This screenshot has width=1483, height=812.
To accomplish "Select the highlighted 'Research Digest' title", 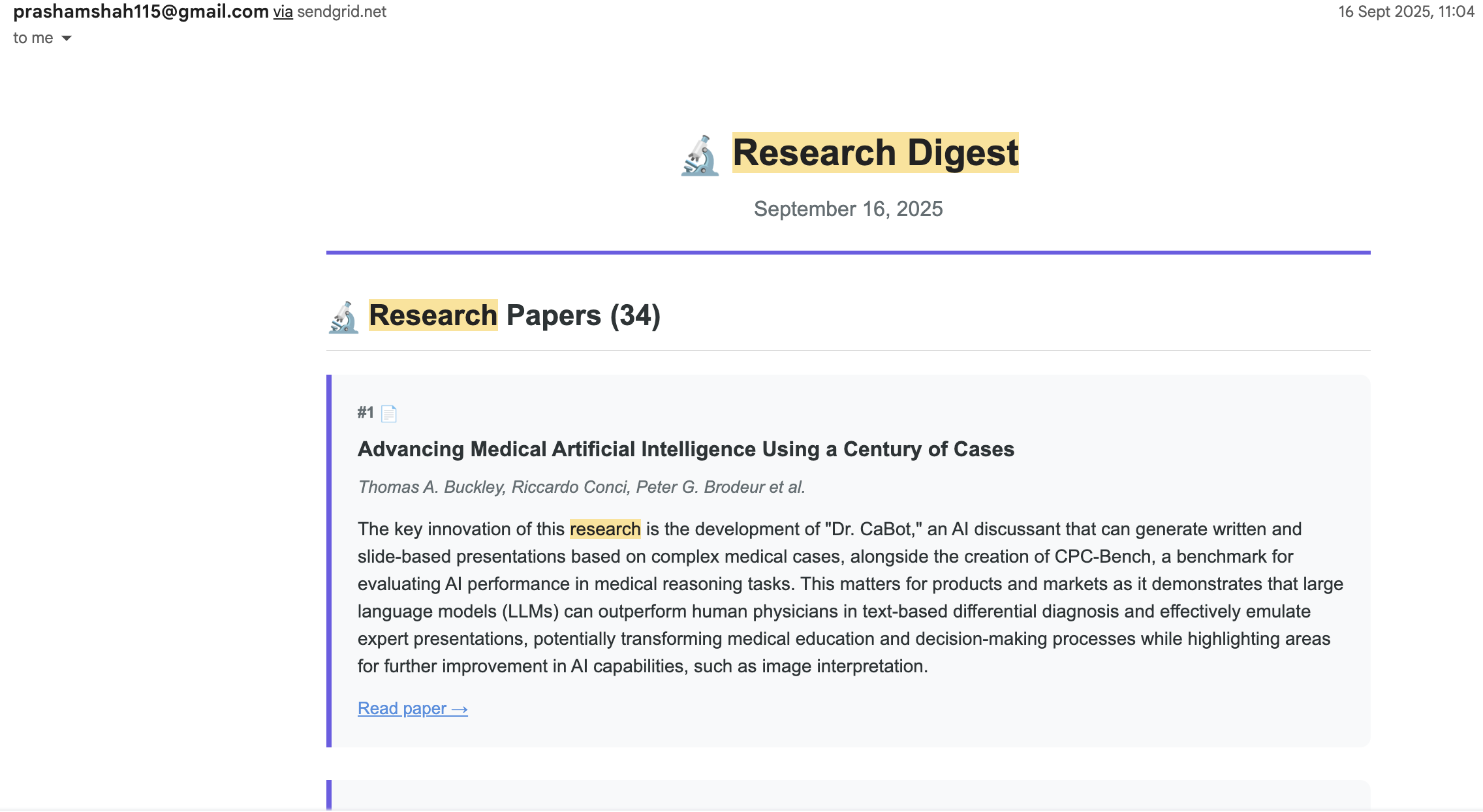I will click(x=875, y=152).
